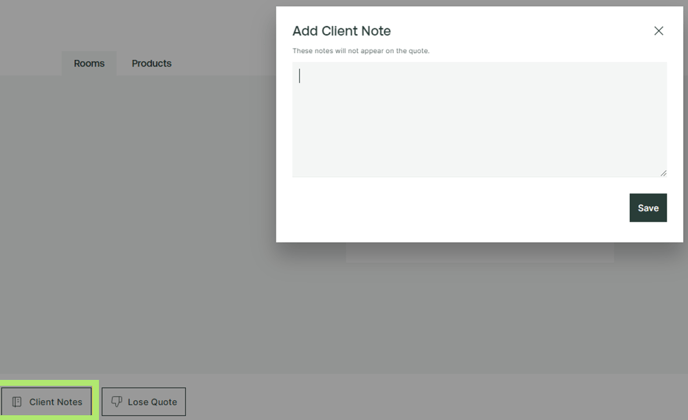
Task: Click the Client Notes button label
Action: (56, 402)
